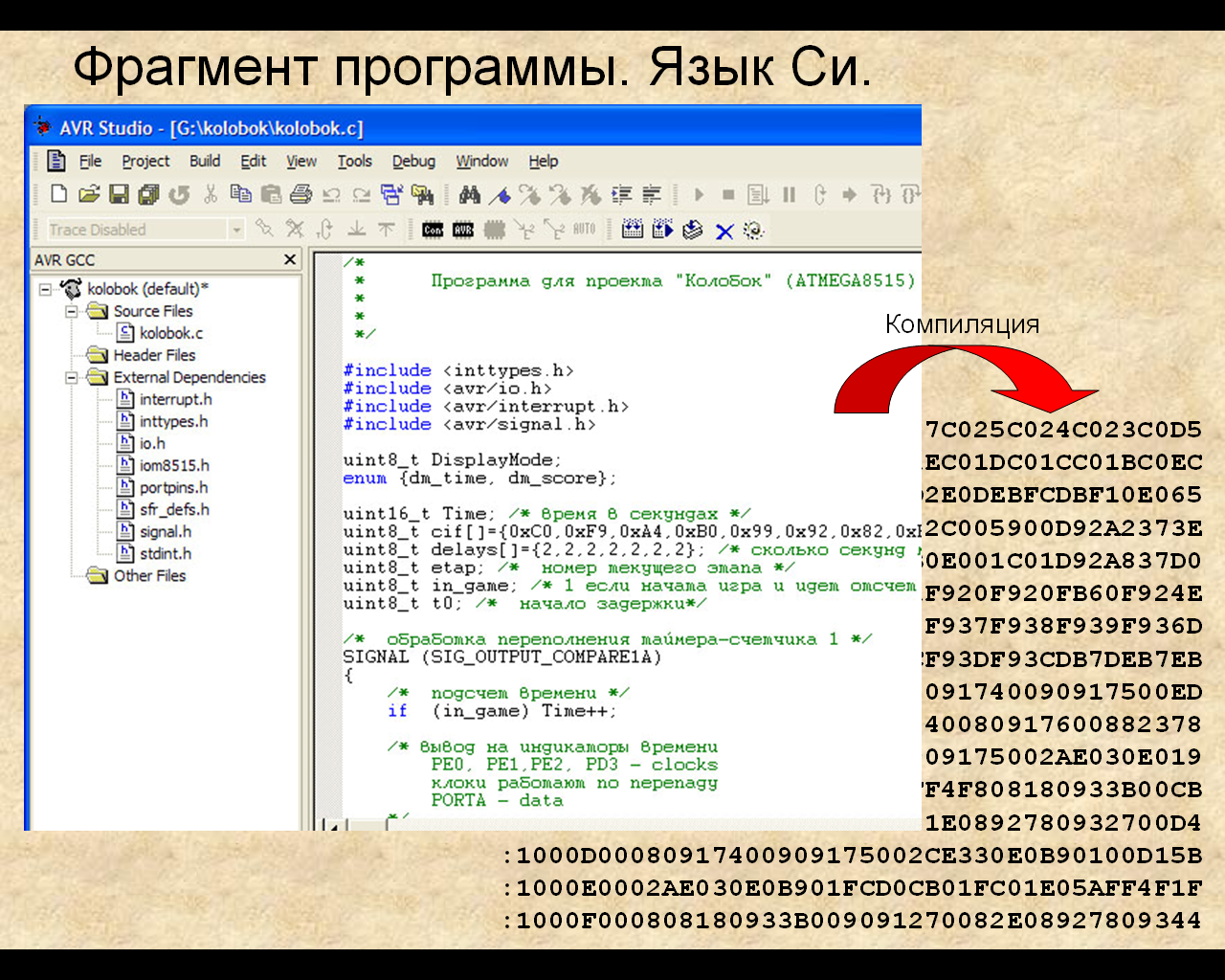Click the AVR programmer chip icon

[463, 230]
